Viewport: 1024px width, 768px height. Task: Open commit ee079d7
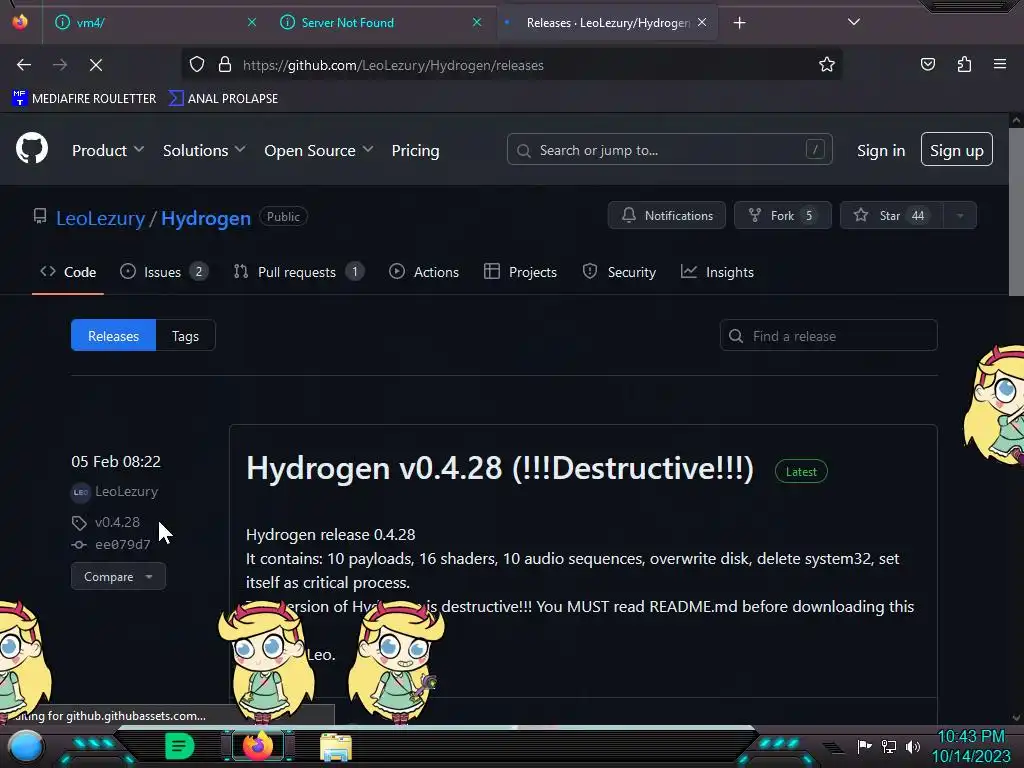[123, 545]
